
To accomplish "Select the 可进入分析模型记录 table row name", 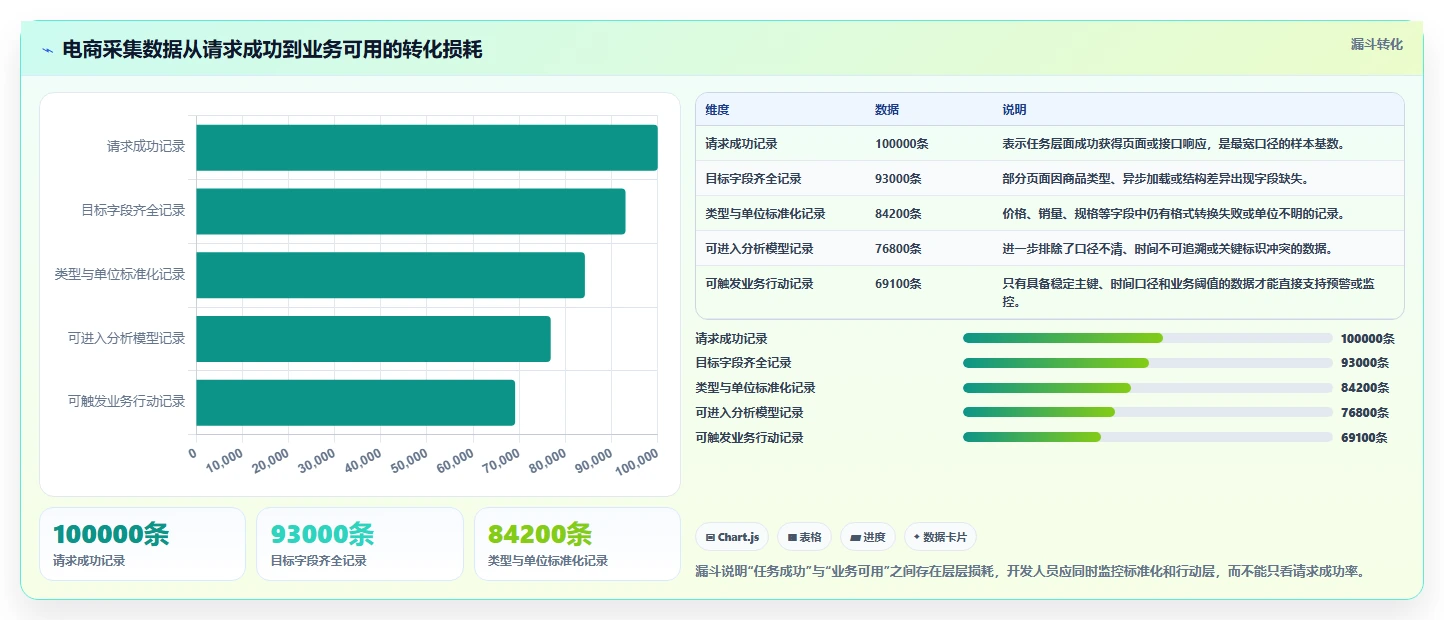I will click(x=759, y=249).
